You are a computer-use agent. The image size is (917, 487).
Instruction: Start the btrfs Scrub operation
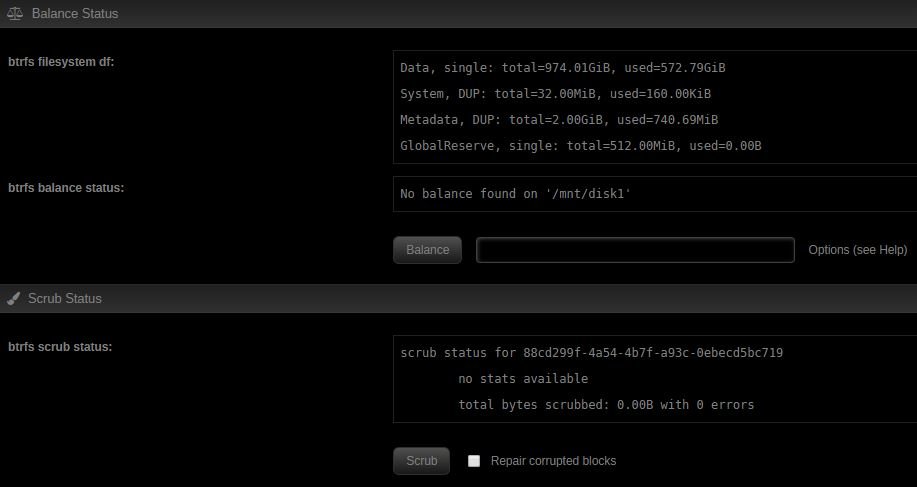(x=422, y=461)
